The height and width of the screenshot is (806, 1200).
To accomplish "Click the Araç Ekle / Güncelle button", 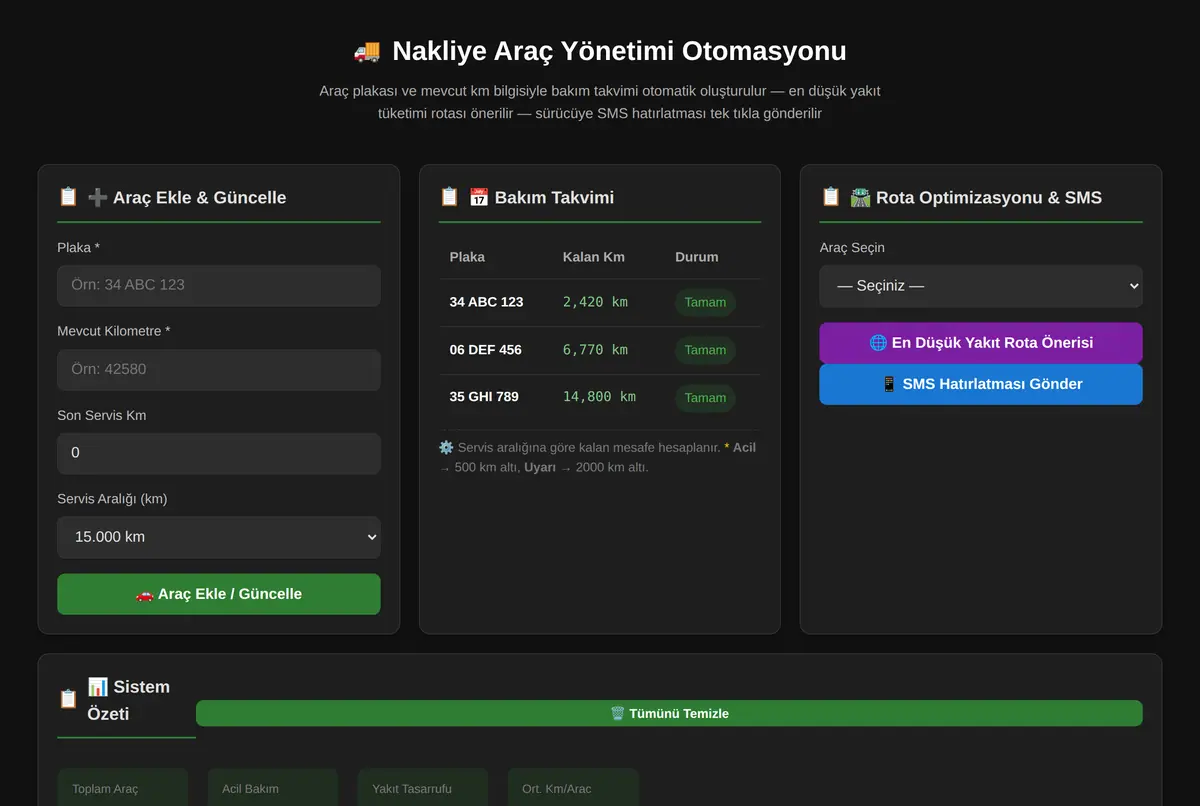I will click(x=219, y=594).
